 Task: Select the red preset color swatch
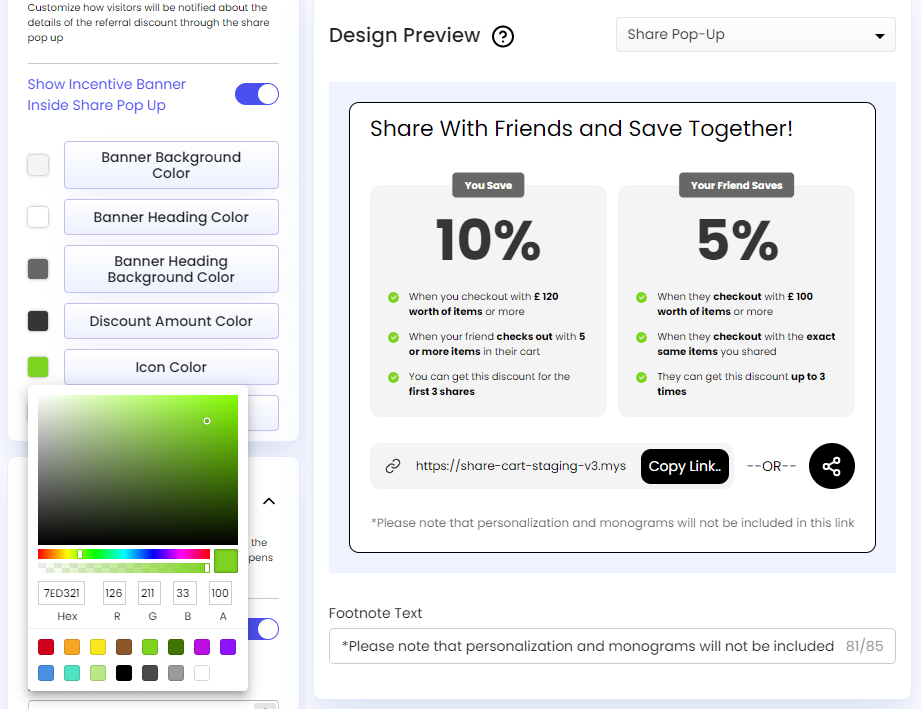point(44,647)
